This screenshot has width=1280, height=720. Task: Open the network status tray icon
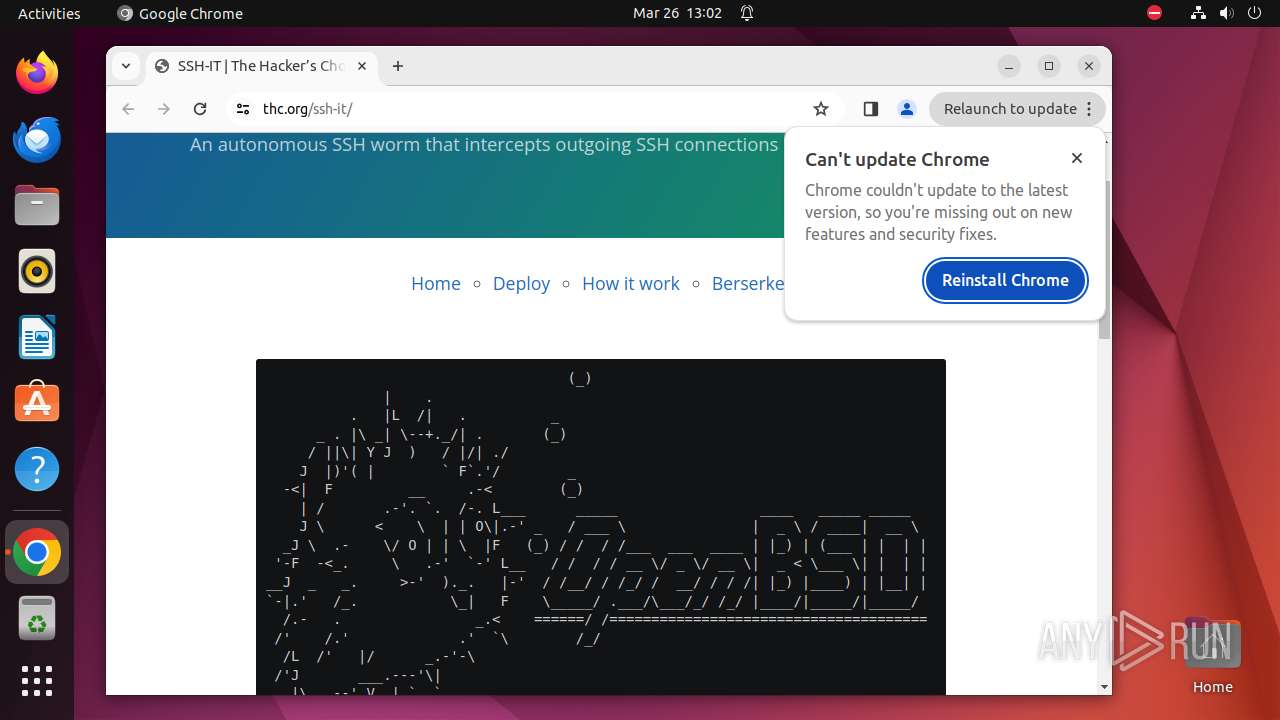(x=1198, y=13)
